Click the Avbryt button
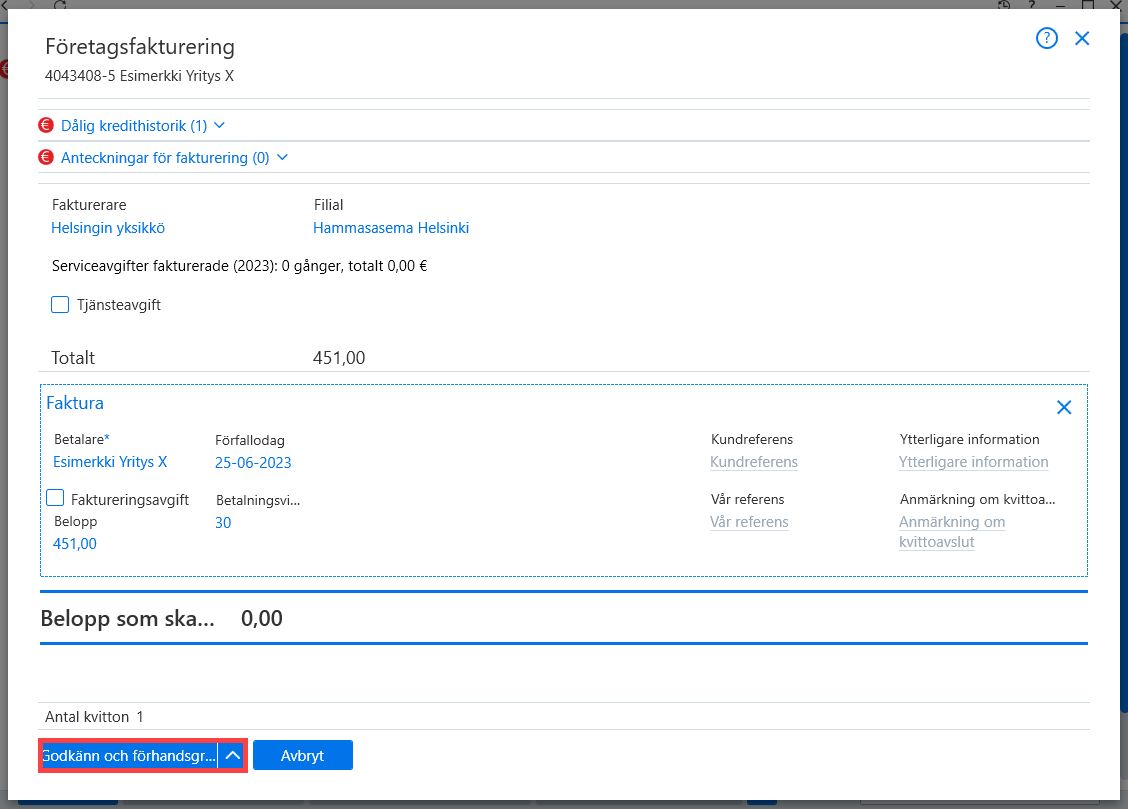This screenshot has width=1128, height=809. [x=303, y=756]
